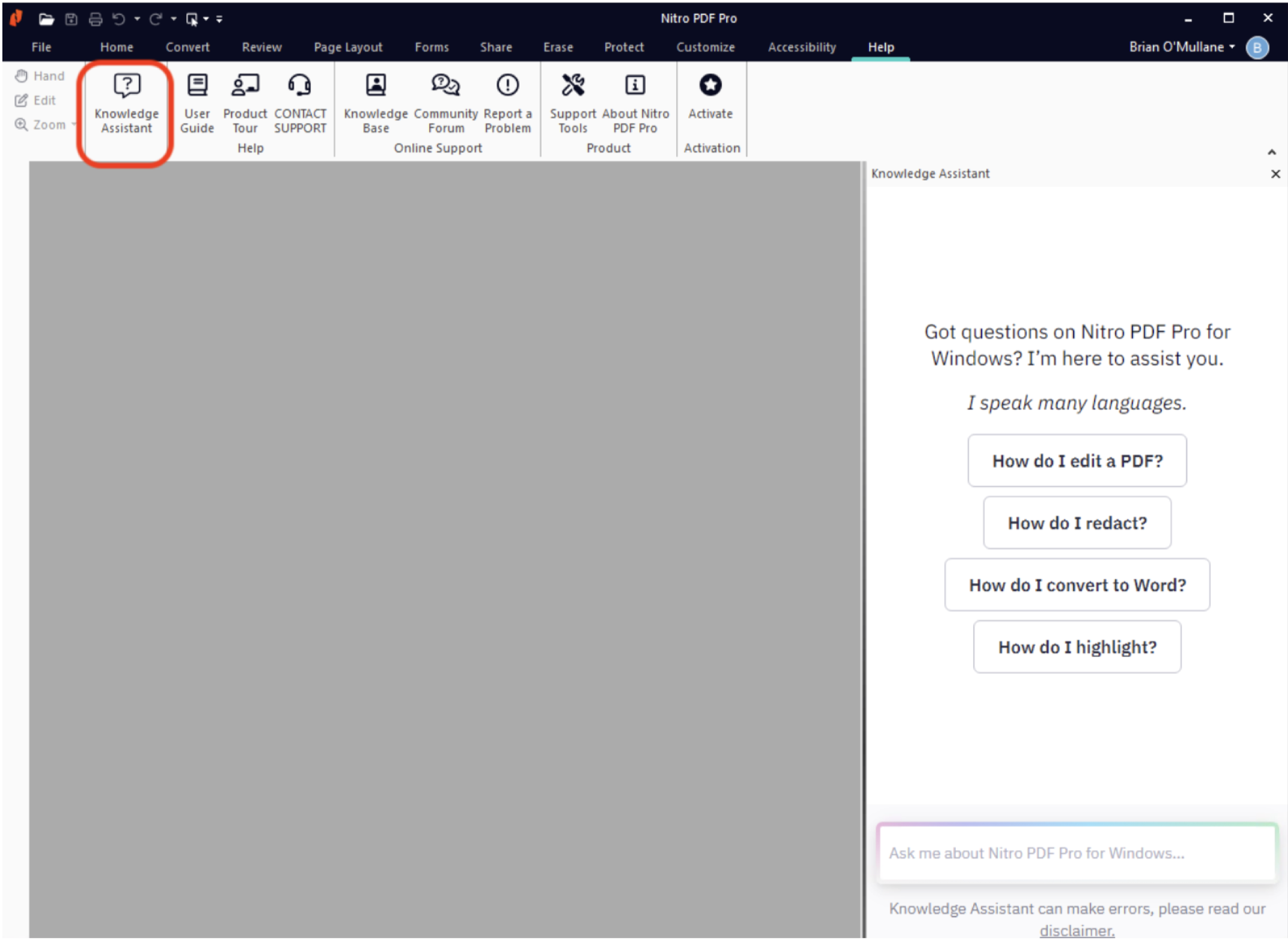
Task: Click the Ask me about Nitro input field
Action: tap(1077, 853)
